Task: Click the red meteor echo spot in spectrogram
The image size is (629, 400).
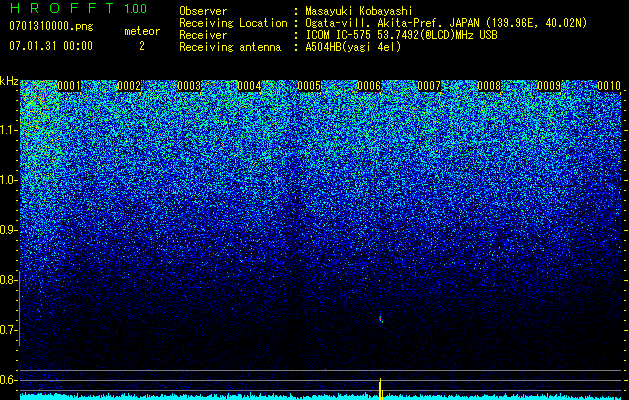Action: click(380, 319)
